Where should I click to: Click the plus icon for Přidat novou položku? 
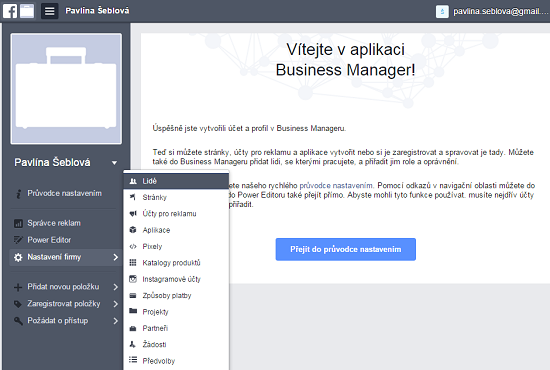18,287
